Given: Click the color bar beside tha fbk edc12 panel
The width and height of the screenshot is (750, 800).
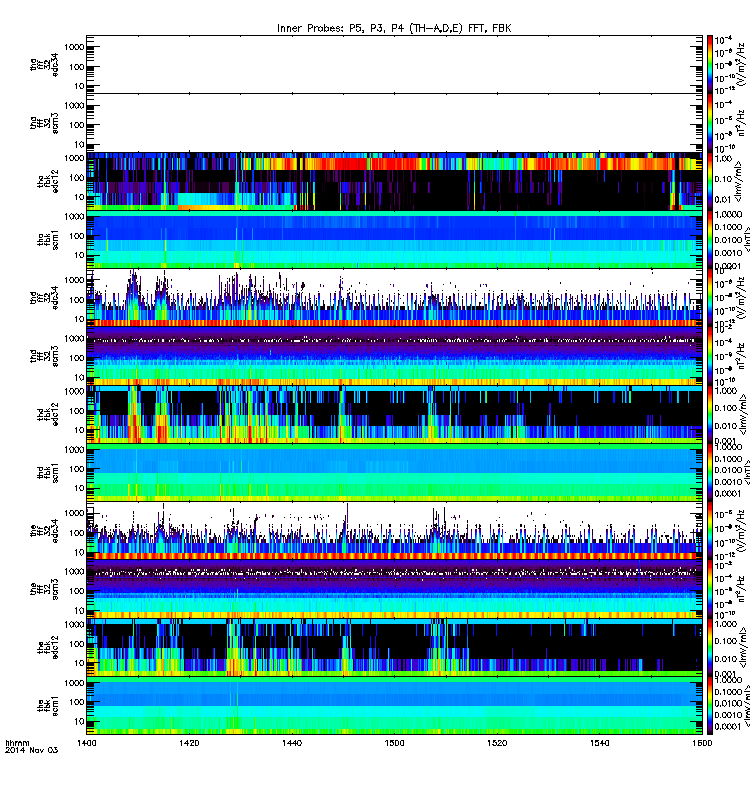Looking at the screenshot, I should [710, 181].
